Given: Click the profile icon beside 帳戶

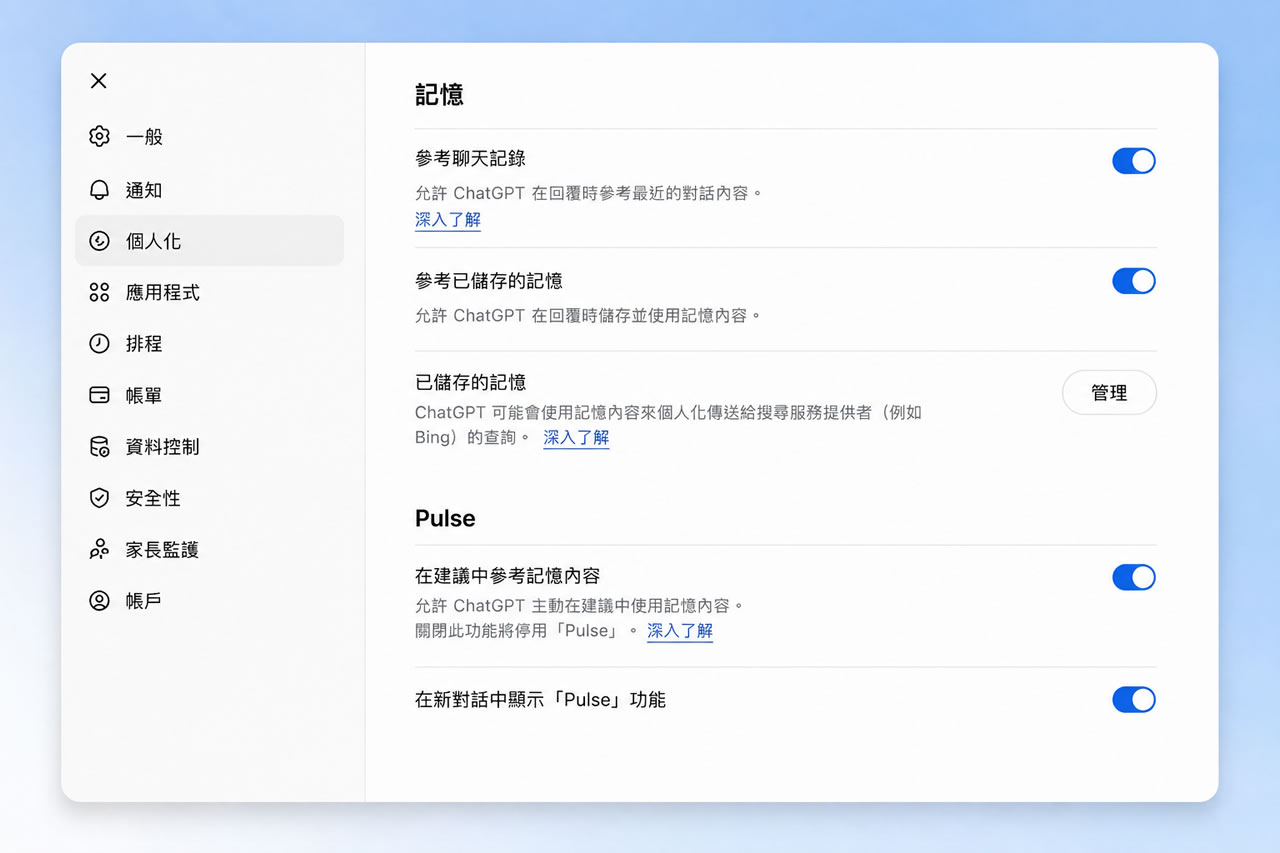Looking at the screenshot, I should pyautogui.click(x=99, y=601).
